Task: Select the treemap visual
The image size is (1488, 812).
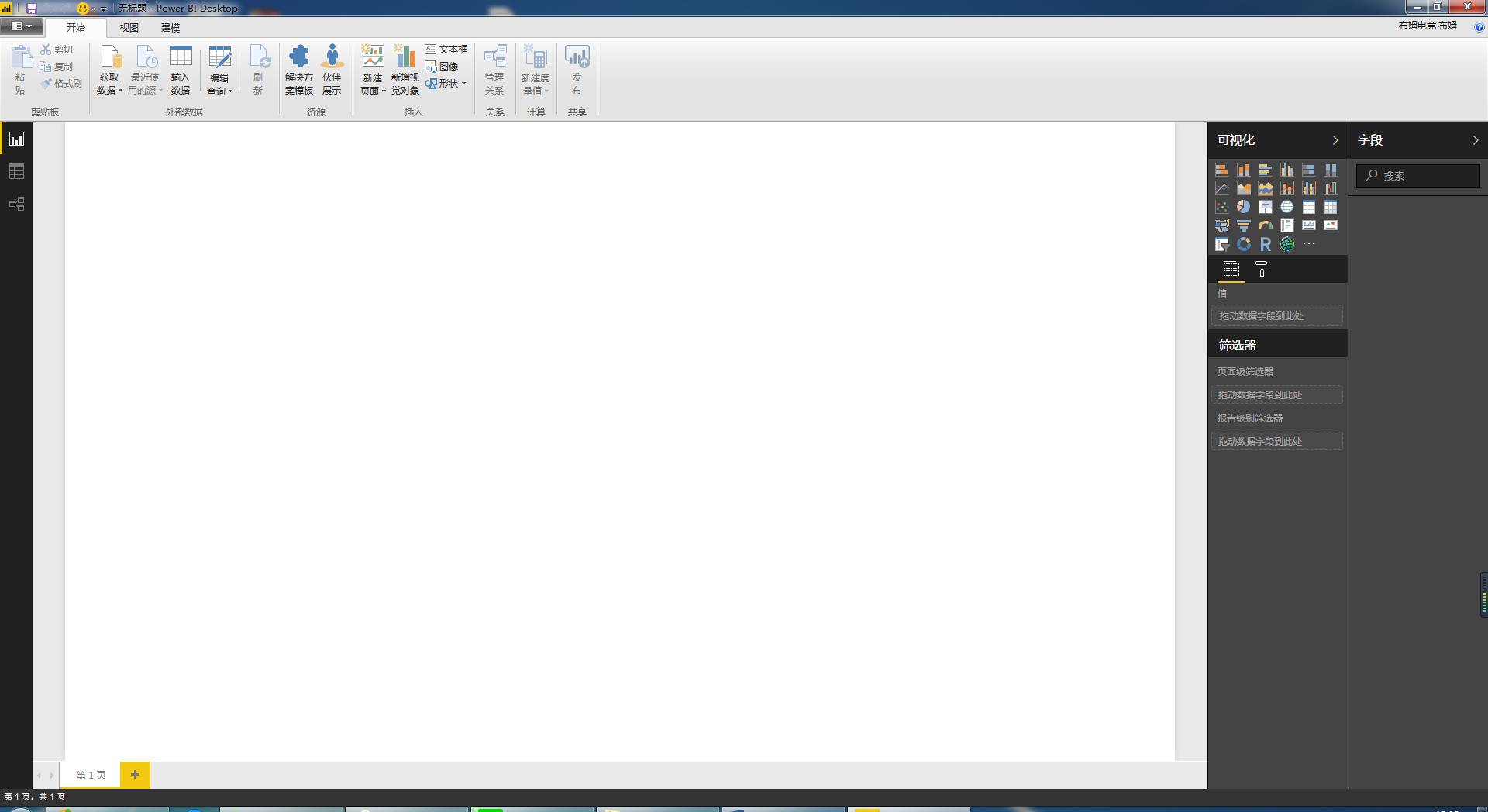Action: click(x=1265, y=207)
